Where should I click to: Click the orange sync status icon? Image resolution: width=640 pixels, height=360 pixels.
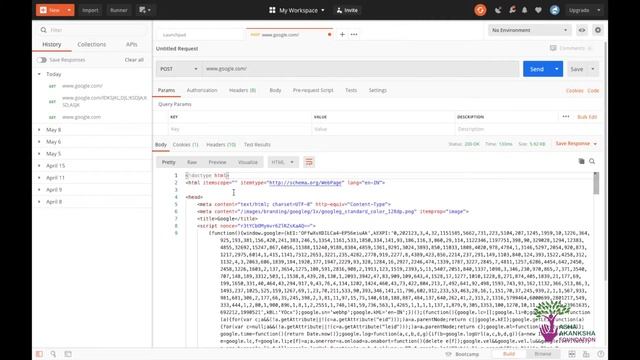pos(480,10)
